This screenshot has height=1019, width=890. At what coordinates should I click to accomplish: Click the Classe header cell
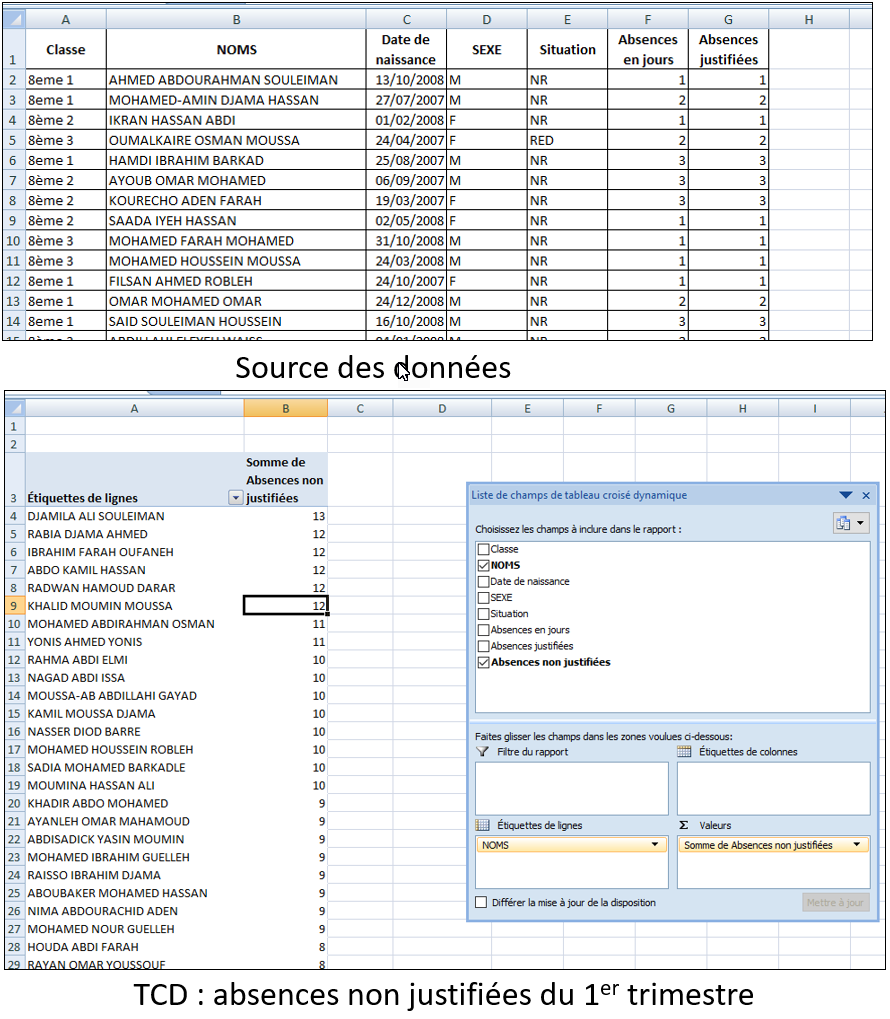pyautogui.click(x=66, y=49)
